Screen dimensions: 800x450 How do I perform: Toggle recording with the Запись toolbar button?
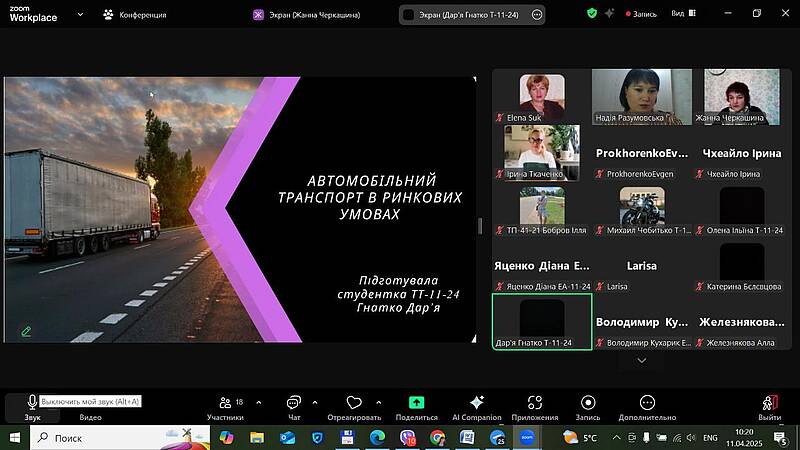tap(588, 404)
